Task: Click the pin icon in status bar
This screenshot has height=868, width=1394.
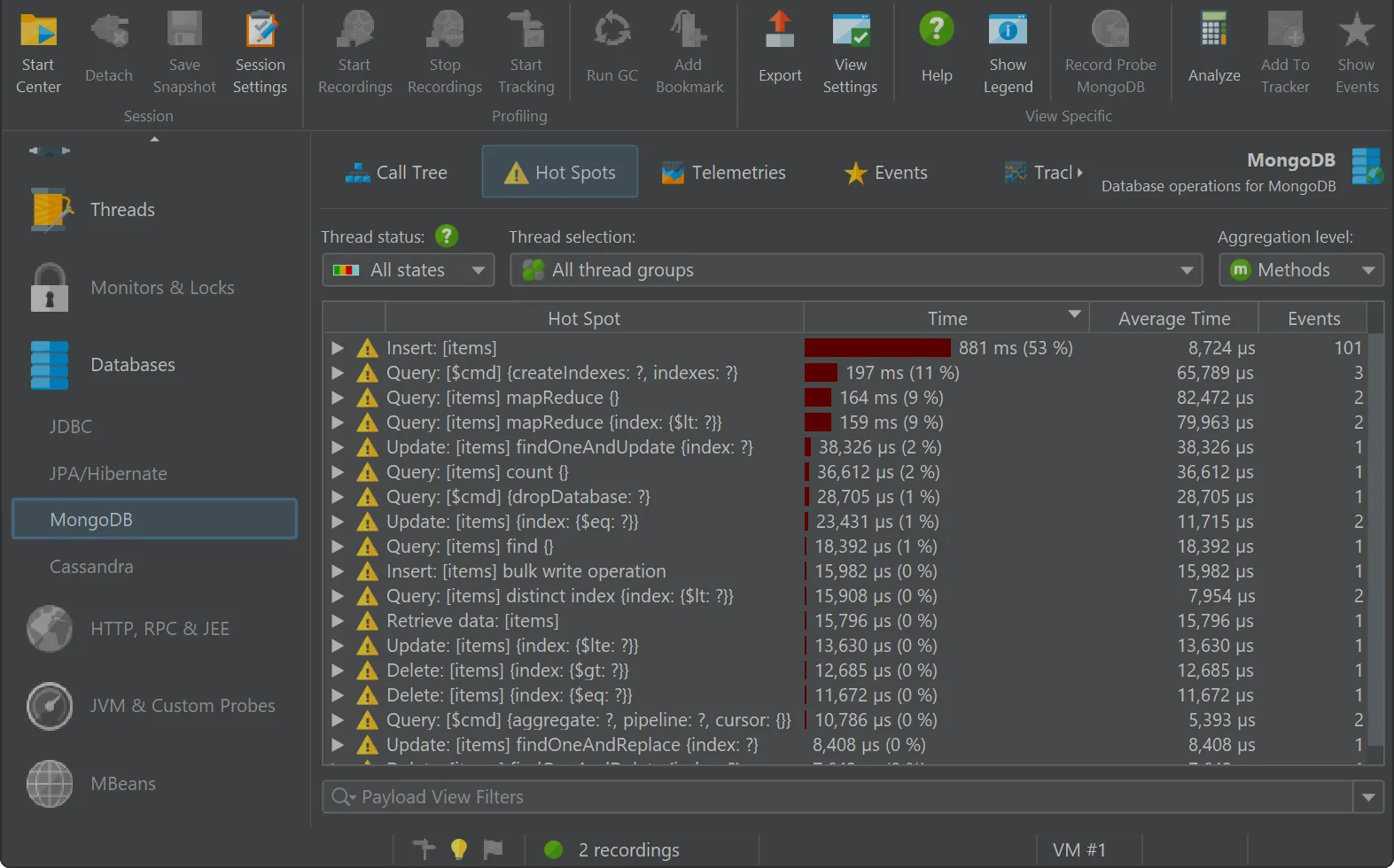Action: pos(424,849)
